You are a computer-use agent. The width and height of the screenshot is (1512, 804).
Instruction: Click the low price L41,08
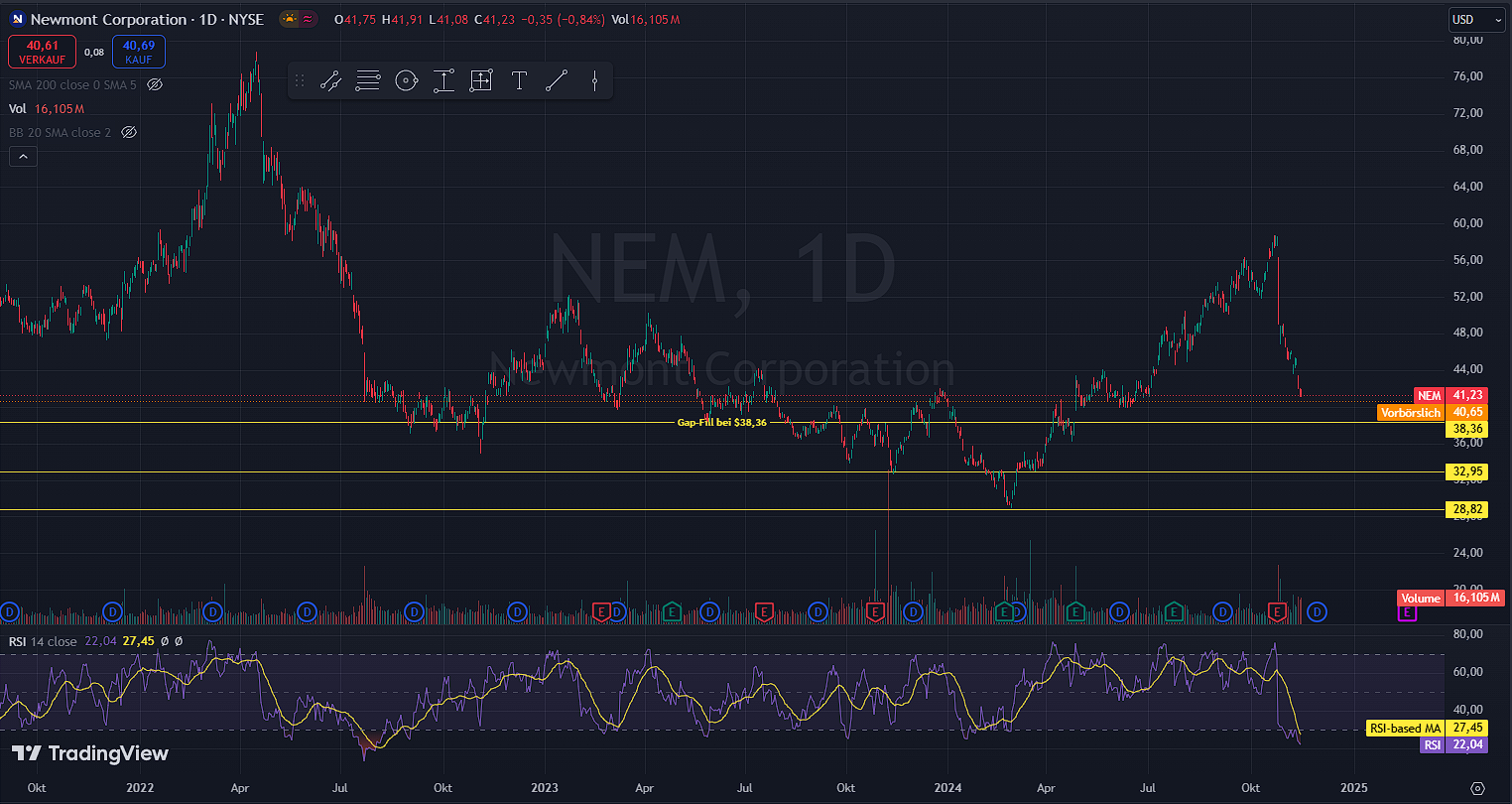point(447,19)
